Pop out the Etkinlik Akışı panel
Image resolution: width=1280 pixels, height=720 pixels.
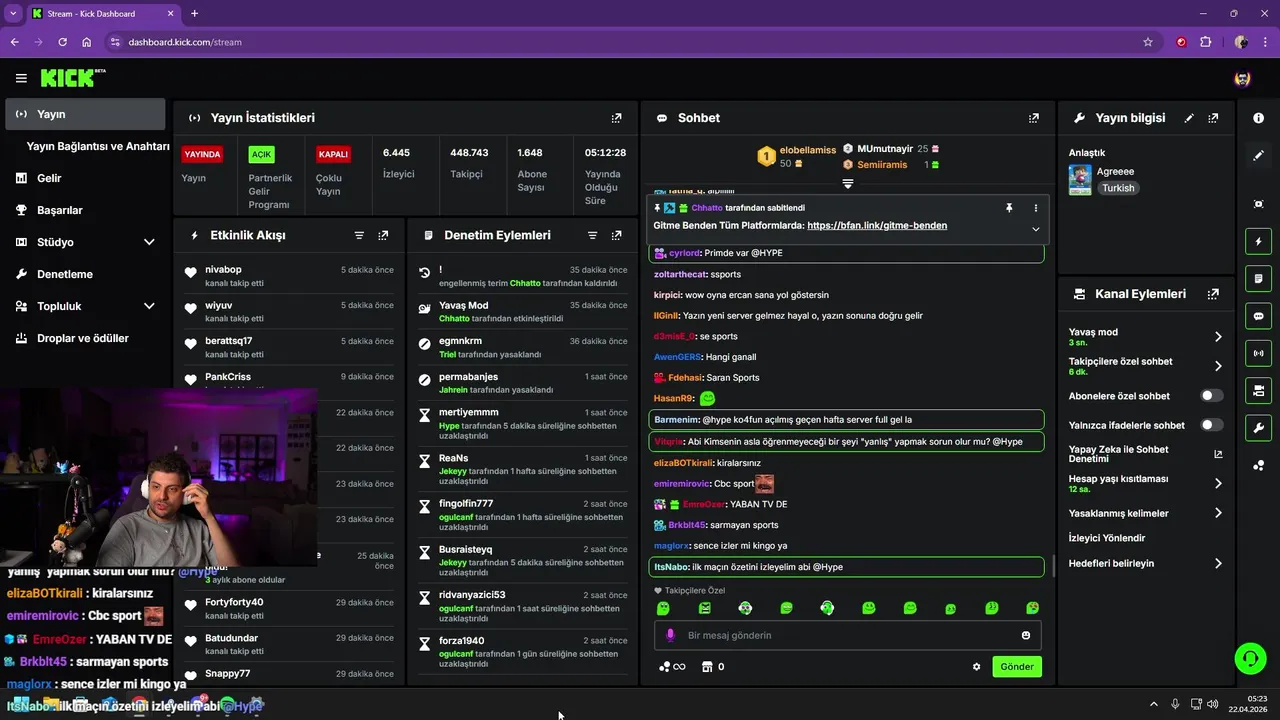click(383, 235)
